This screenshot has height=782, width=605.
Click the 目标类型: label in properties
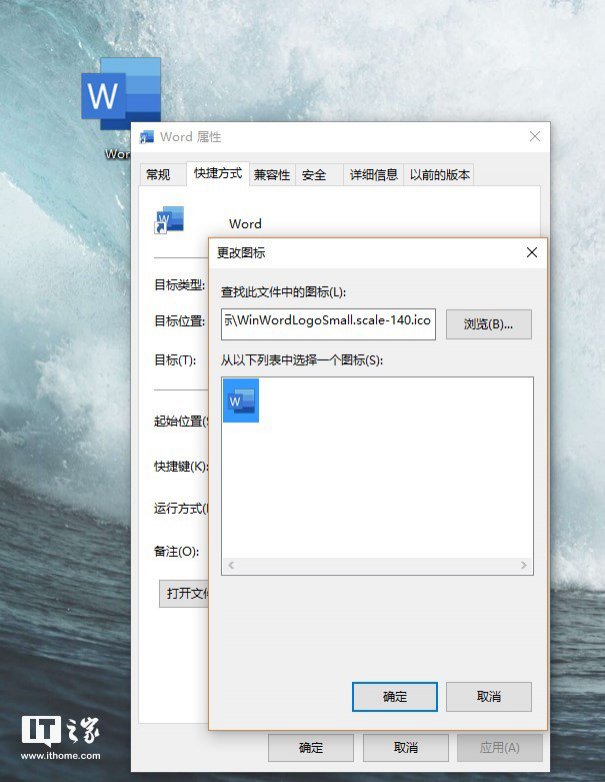pos(180,285)
